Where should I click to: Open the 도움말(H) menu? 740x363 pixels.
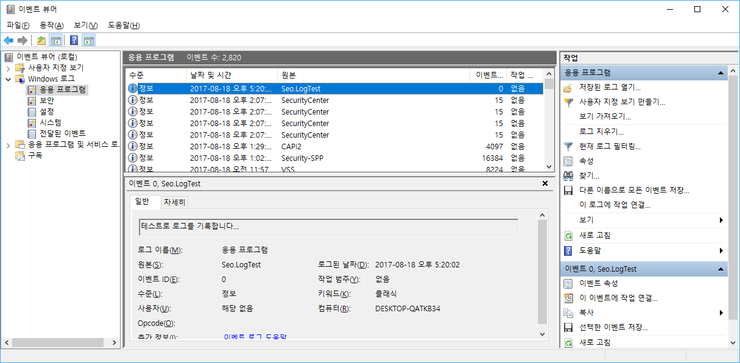(x=124, y=25)
